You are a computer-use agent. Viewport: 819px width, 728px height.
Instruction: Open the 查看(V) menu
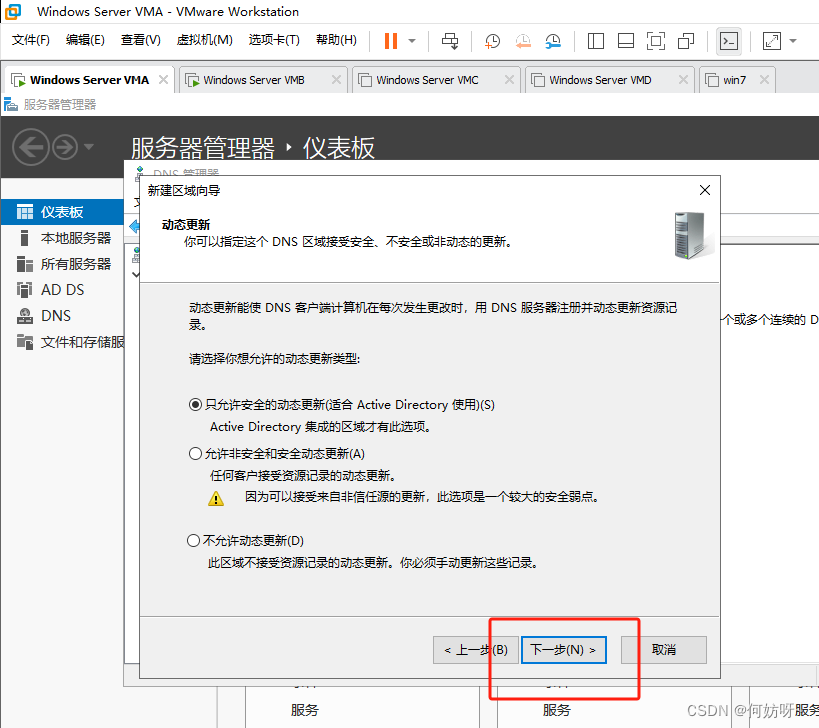(141, 40)
